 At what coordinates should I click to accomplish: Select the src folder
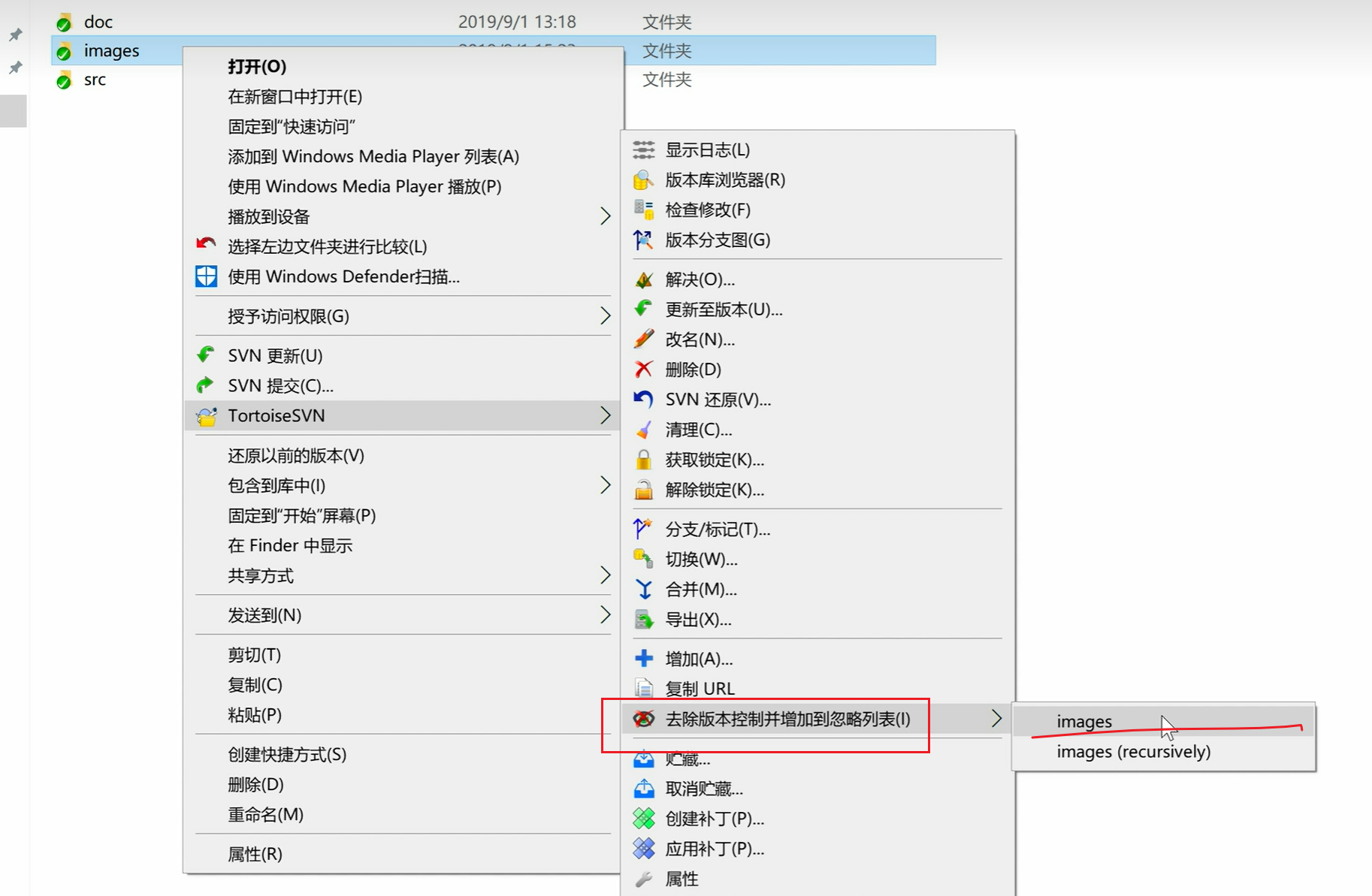click(95, 80)
